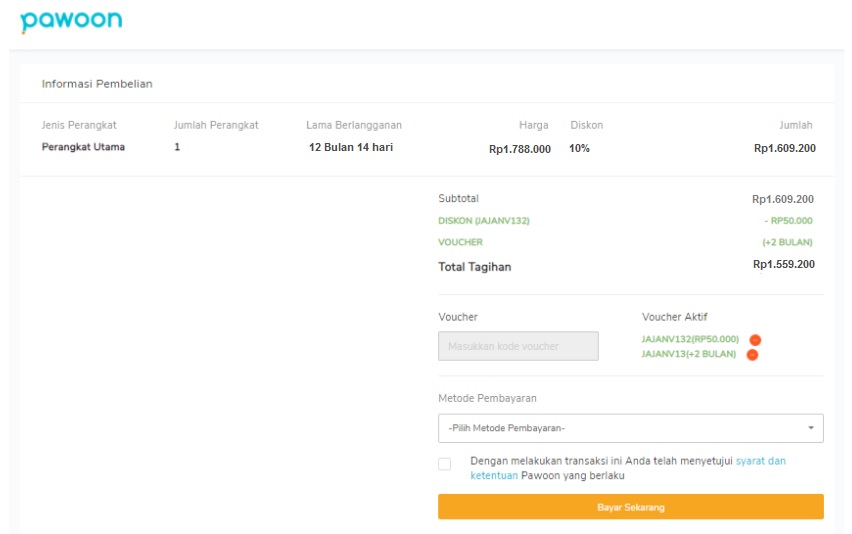Viewport: 852px width, 534px height.
Task: Click the Subtotal amount Rp1.609.200
Action: coord(783,199)
